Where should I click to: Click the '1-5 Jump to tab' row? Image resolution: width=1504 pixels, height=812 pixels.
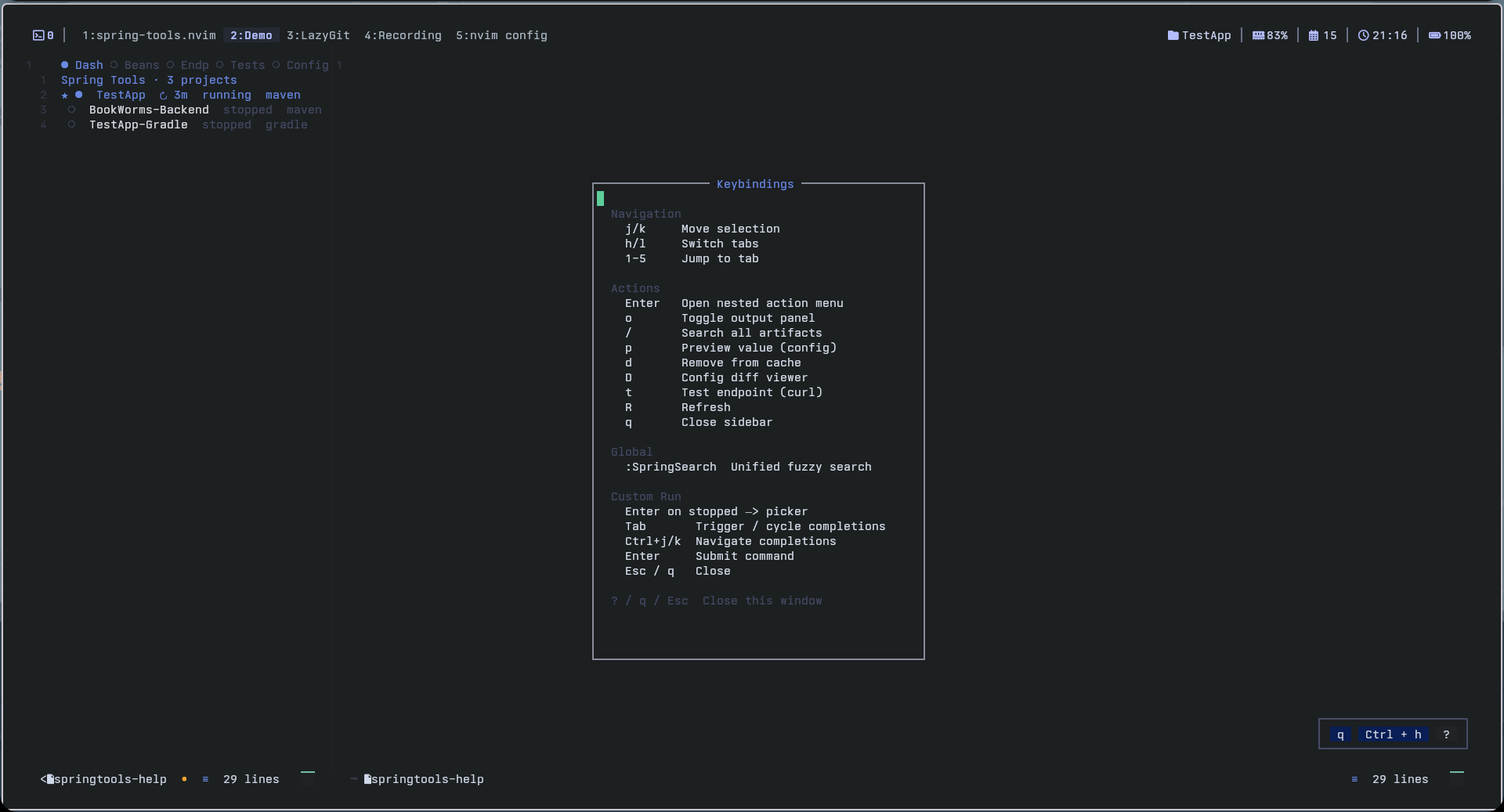coord(692,258)
